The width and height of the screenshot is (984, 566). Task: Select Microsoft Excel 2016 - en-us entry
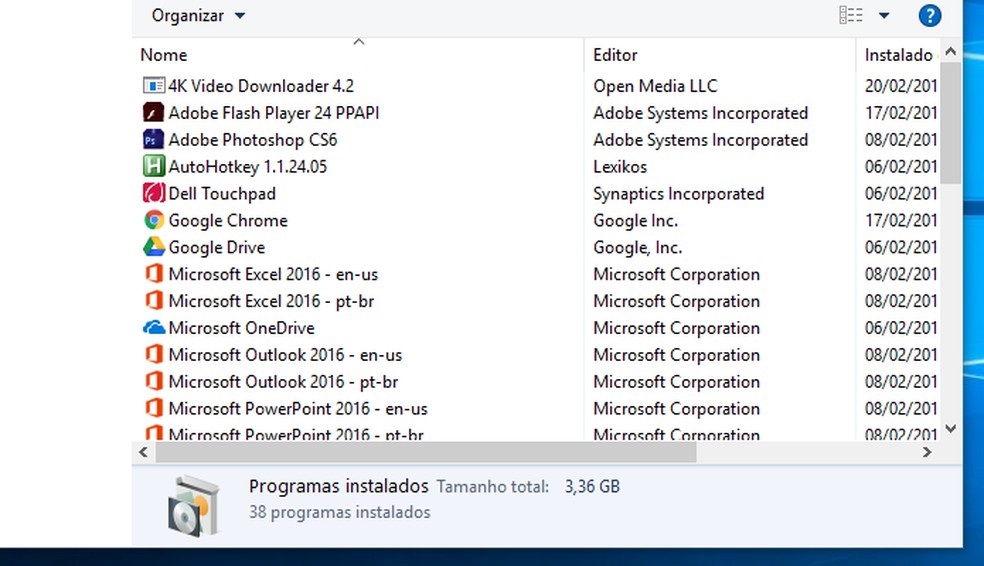coord(273,274)
